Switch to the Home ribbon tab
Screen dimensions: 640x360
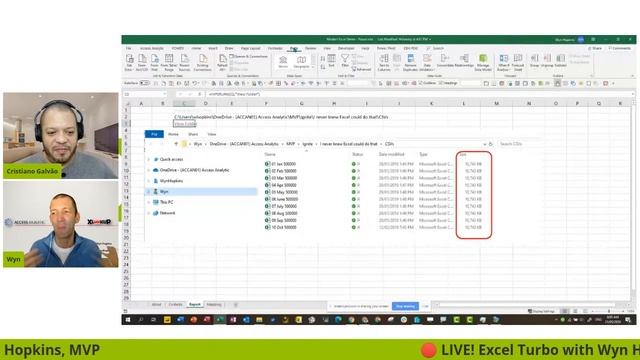tap(196, 48)
